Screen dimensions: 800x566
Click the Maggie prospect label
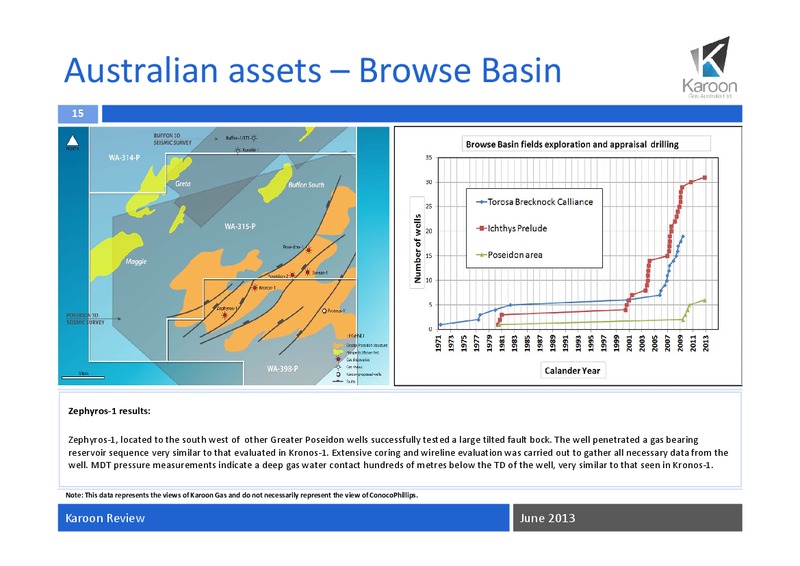[x=136, y=261]
